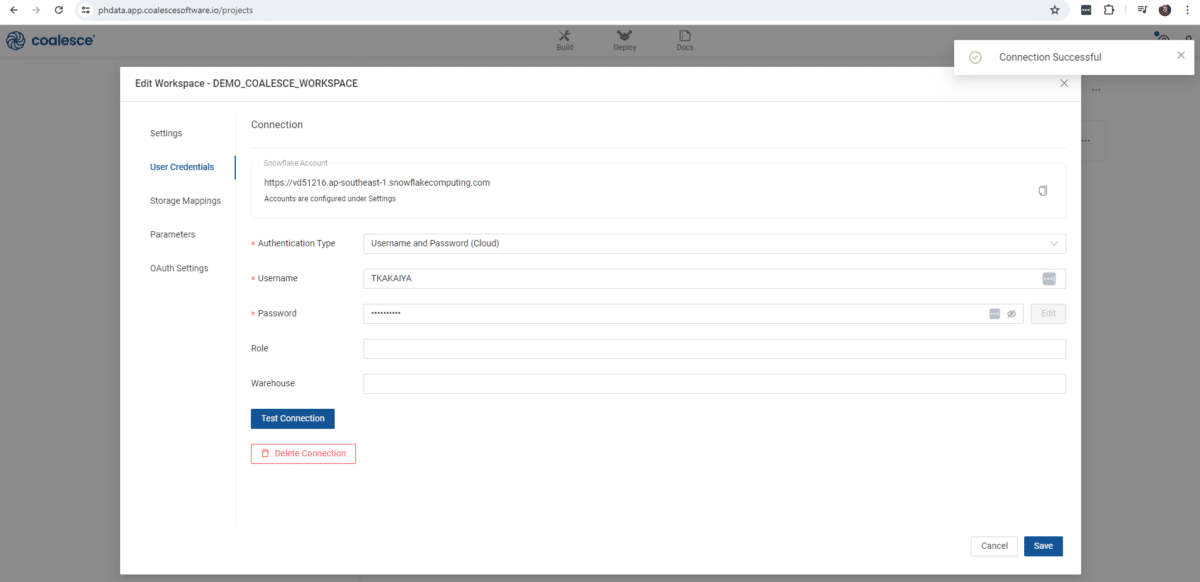The height and width of the screenshot is (582, 1200).
Task: Reload the browser page
Action: coord(59,10)
